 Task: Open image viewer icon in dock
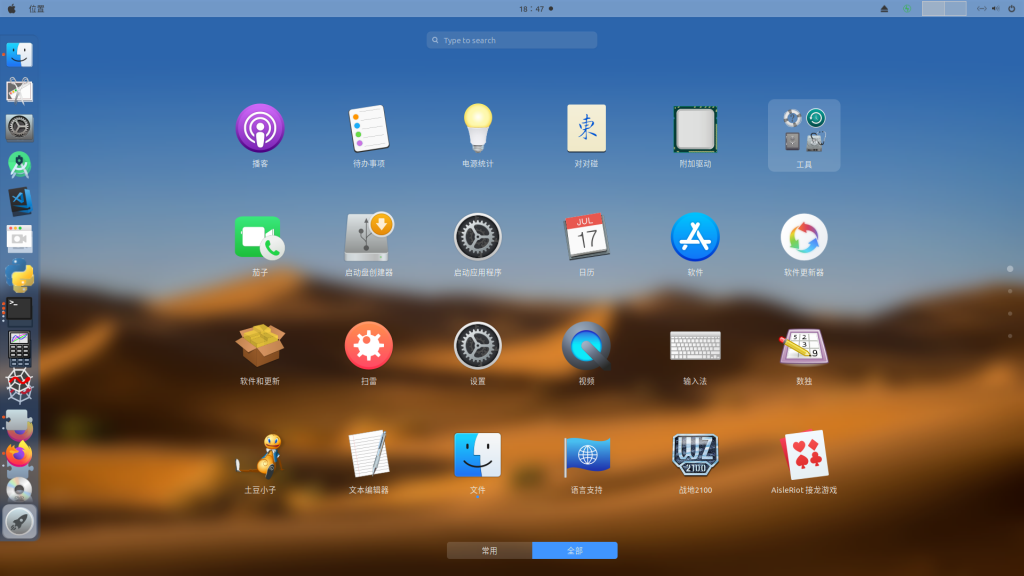pos(19,91)
